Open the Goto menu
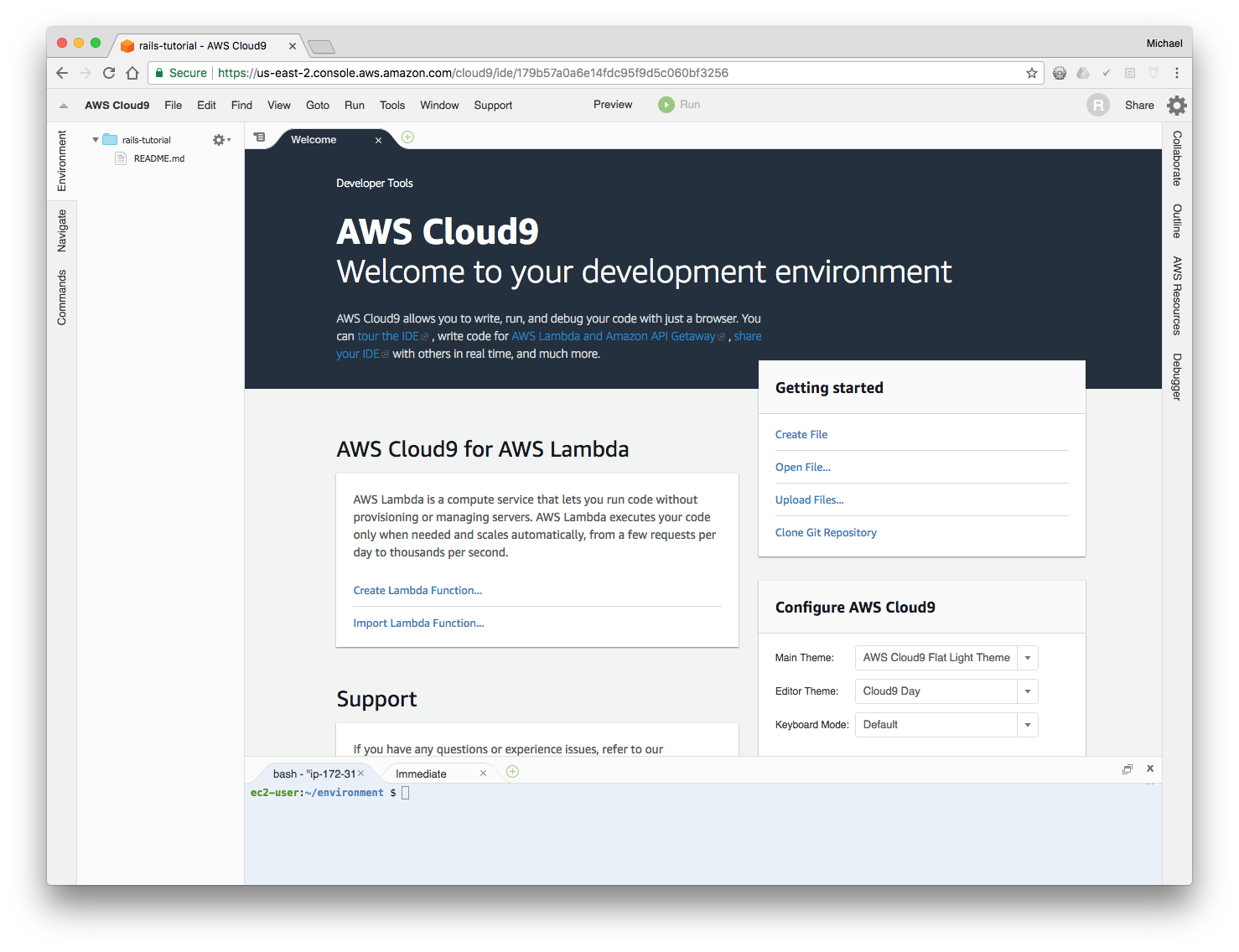Screen dimensions: 1239x952 [318, 106]
